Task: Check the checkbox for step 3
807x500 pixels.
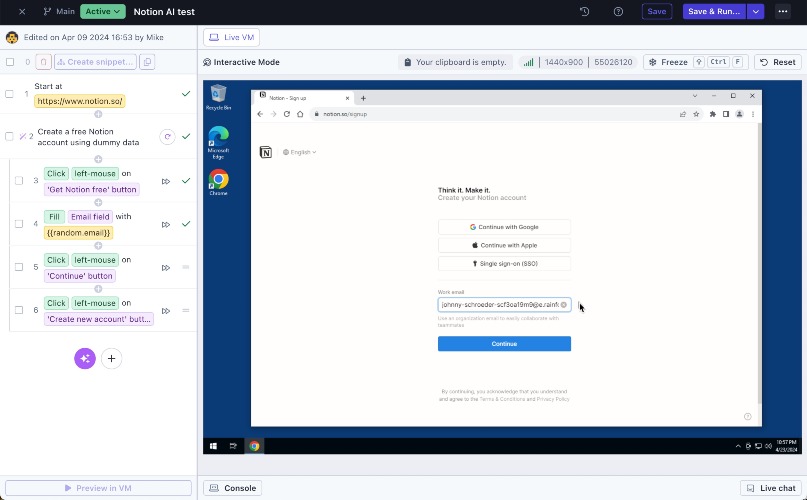Action: click(x=19, y=181)
